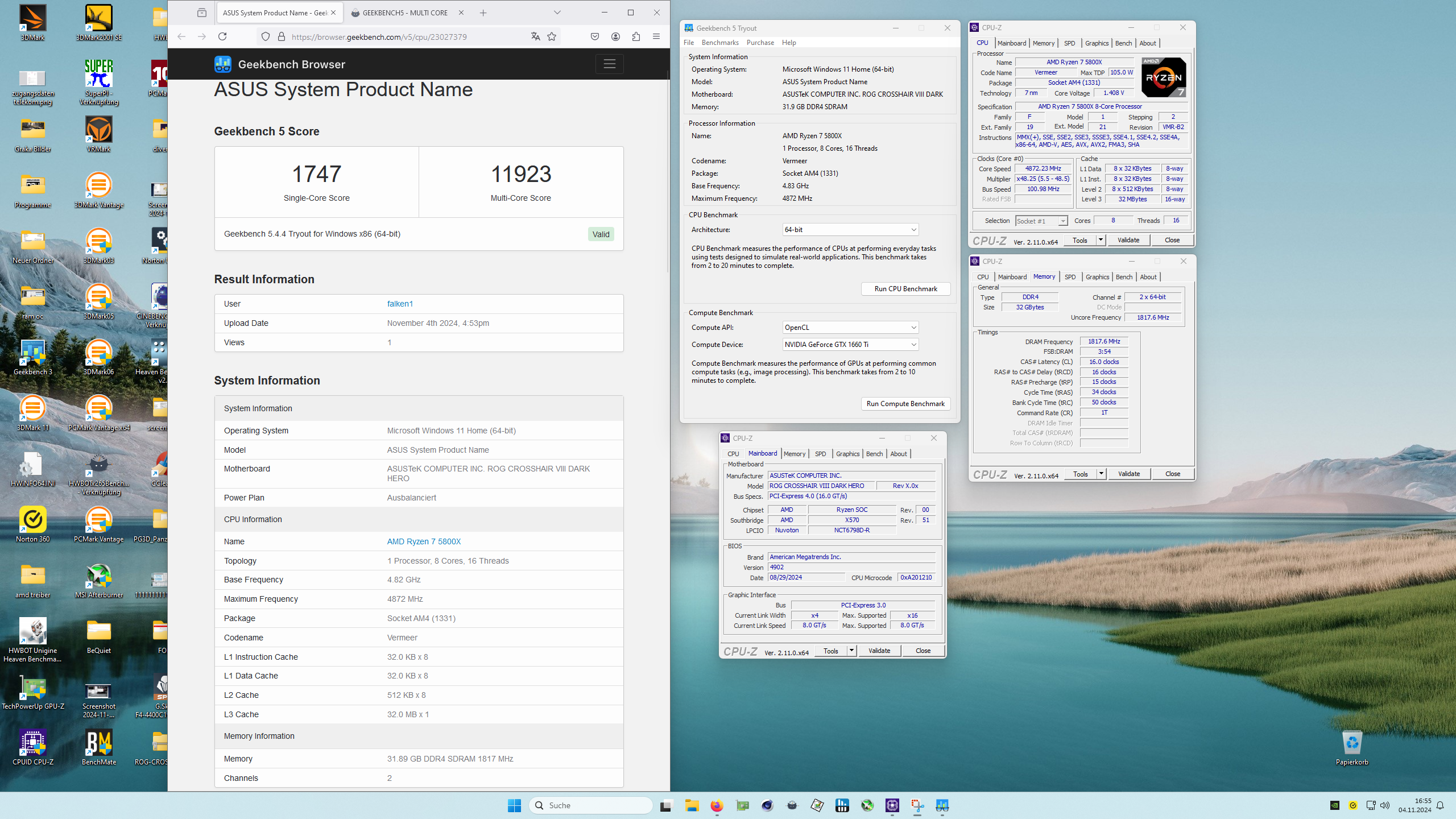The height and width of the screenshot is (819, 1456).
Task: Click Run Compute Benchmark button
Action: tap(905, 403)
